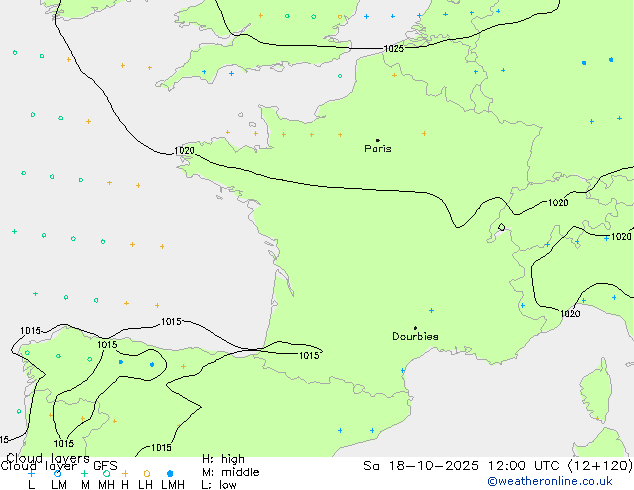This screenshot has width=634, height=490.
Task: Click the Dourbies city label
Action: [x=415, y=336]
